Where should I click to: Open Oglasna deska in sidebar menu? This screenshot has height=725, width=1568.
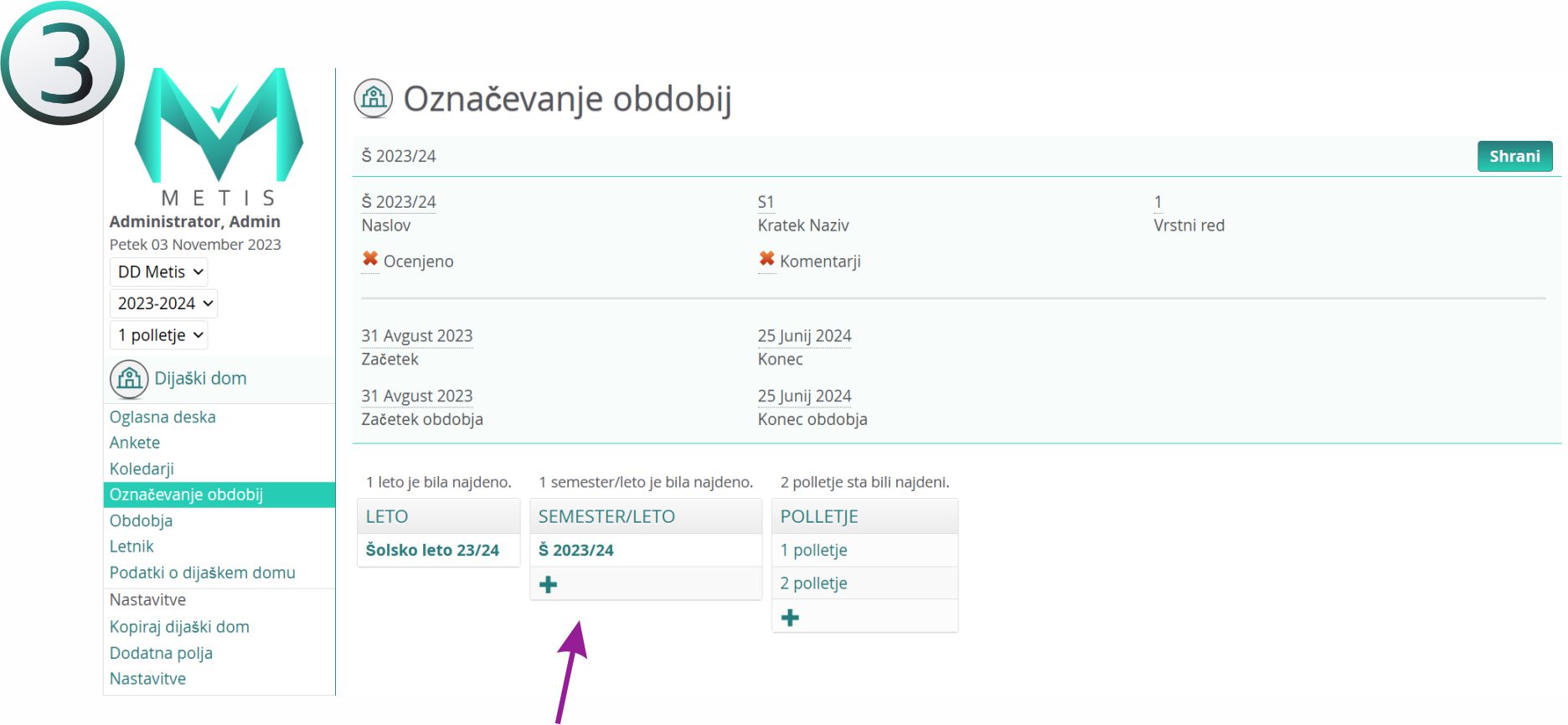pyautogui.click(x=162, y=417)
